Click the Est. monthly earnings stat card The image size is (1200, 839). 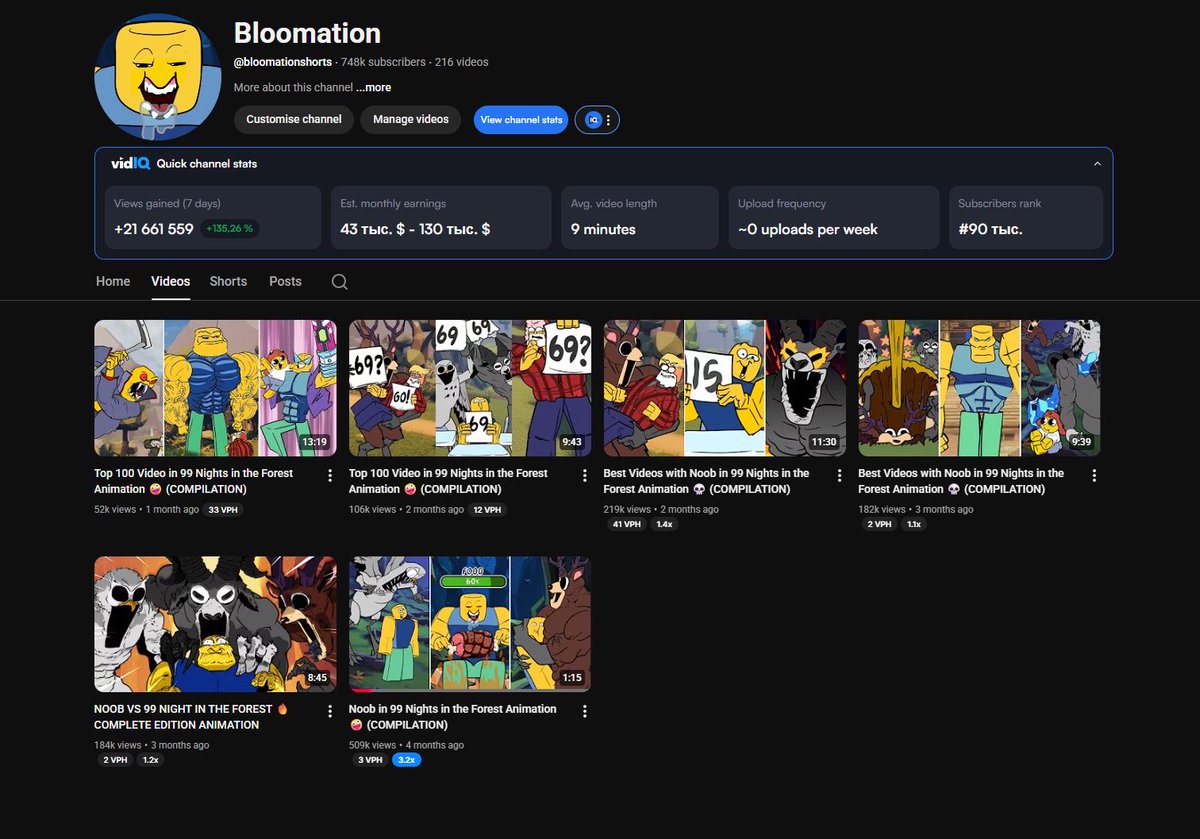click(x=441, y=217)
